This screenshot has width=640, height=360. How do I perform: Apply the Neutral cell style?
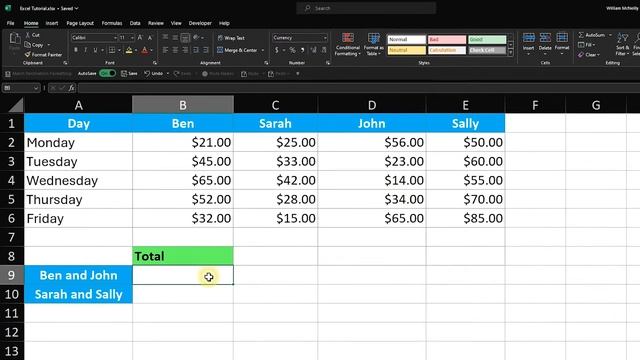pyautogui.click(x=407, y=50)
